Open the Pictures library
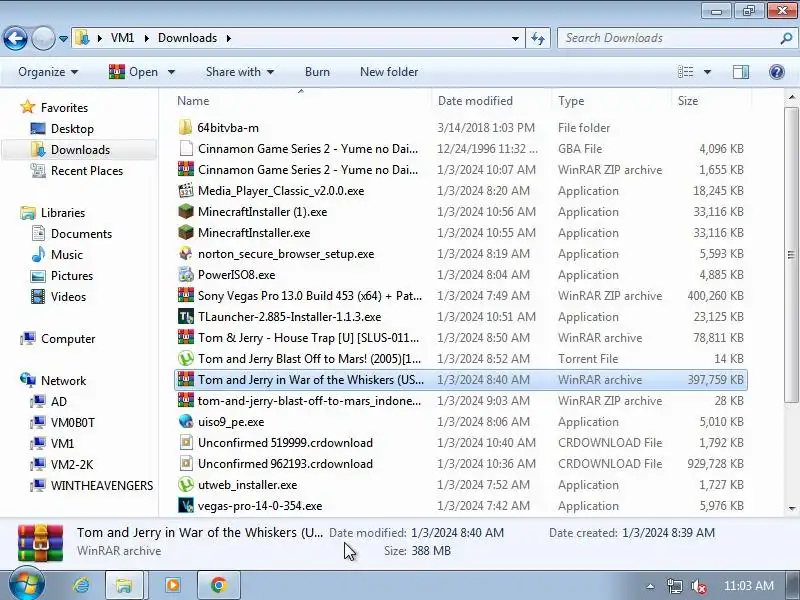This screenshot has width=800, height=600. tap(72, 276)
